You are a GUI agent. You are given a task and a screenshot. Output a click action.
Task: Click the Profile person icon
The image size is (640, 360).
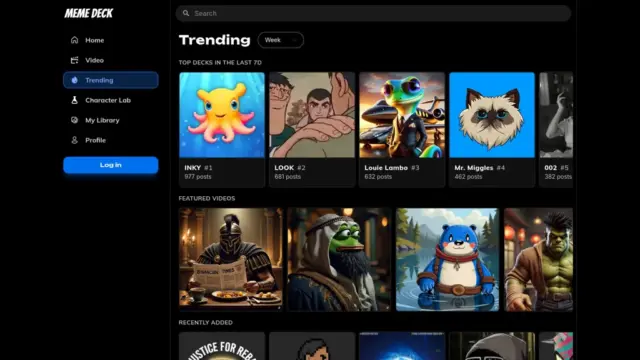(74, 140)
